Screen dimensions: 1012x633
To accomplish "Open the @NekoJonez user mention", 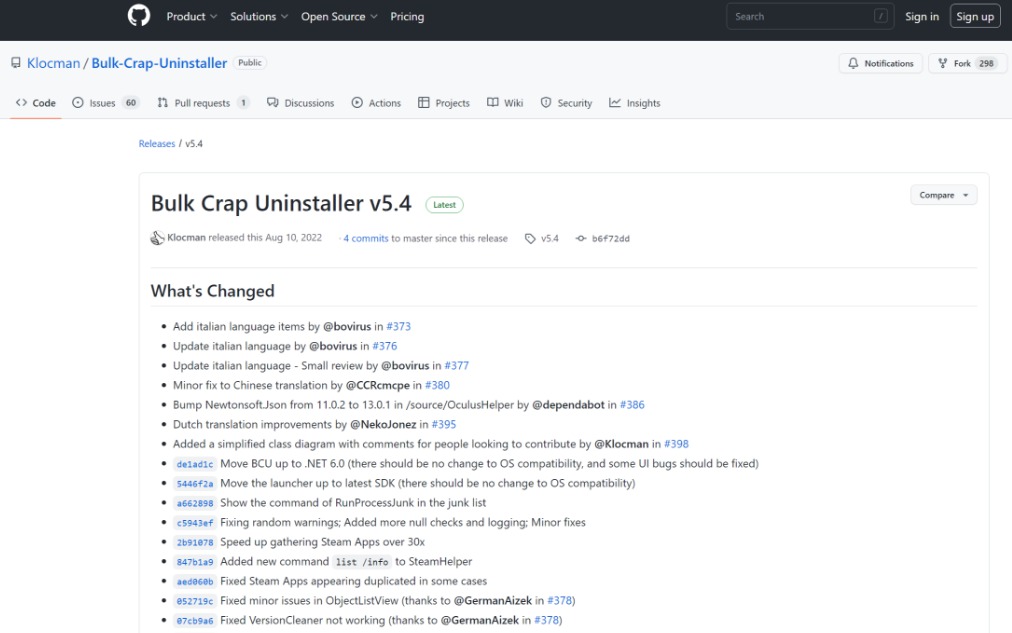I will pyautogui.click(x=383, y=424).
